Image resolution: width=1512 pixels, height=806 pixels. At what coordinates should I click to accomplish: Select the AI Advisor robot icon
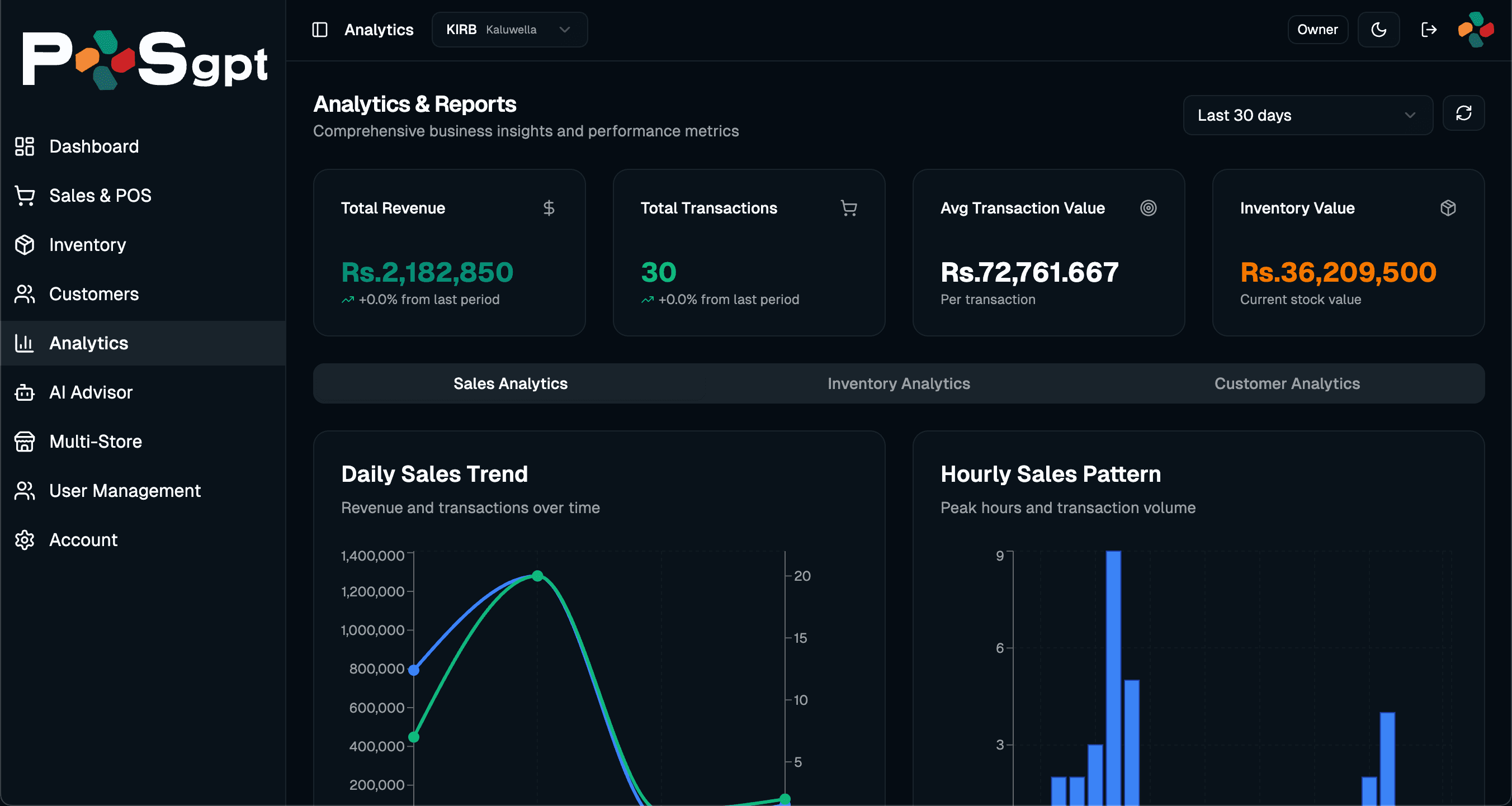[x=24, y=392]
